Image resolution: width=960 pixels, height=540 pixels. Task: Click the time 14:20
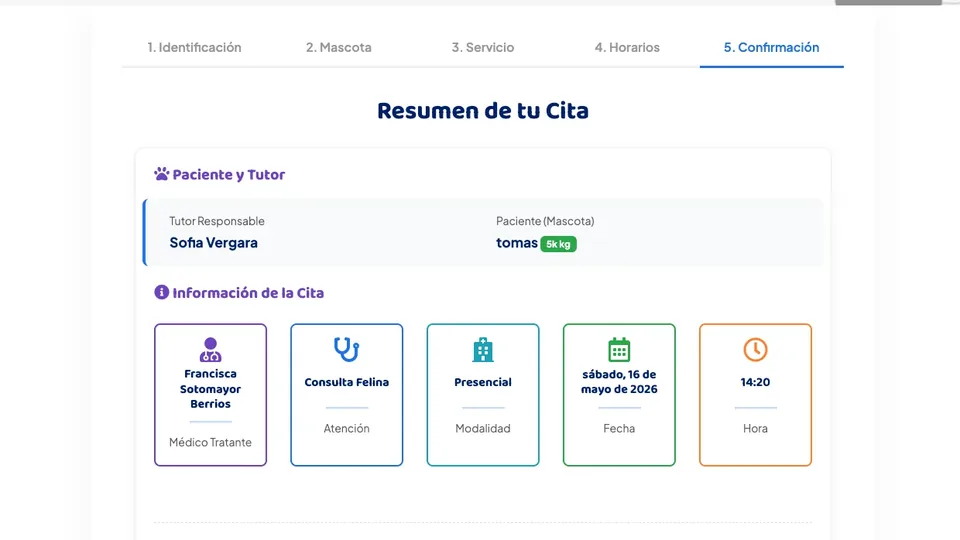[x=756, y=382]
